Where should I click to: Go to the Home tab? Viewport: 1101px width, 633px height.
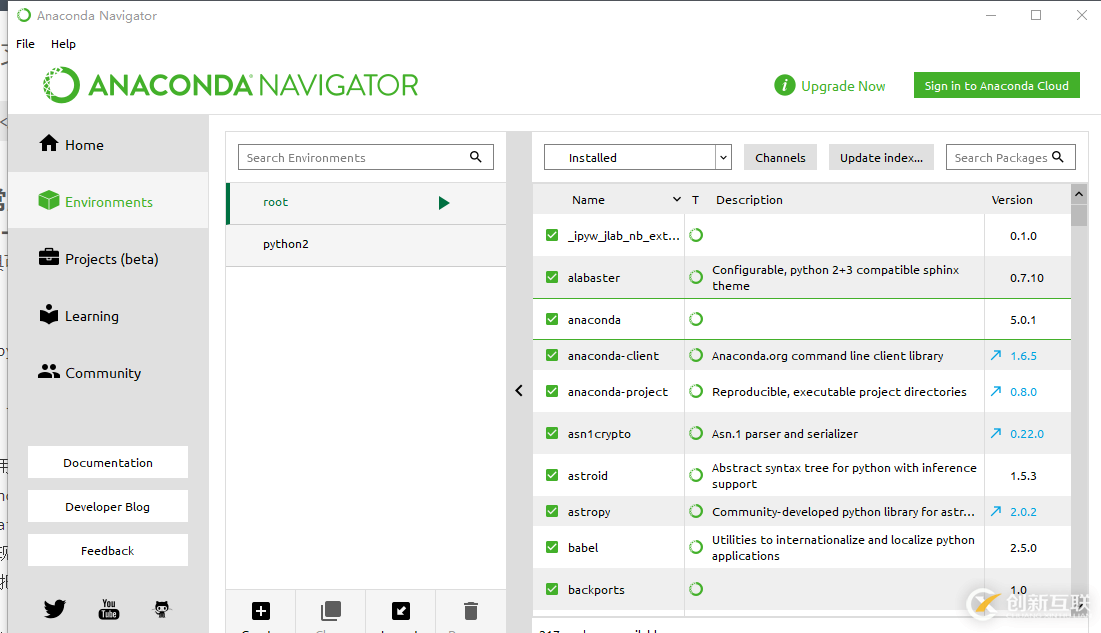pyautogui.click(x=84, y=145)
